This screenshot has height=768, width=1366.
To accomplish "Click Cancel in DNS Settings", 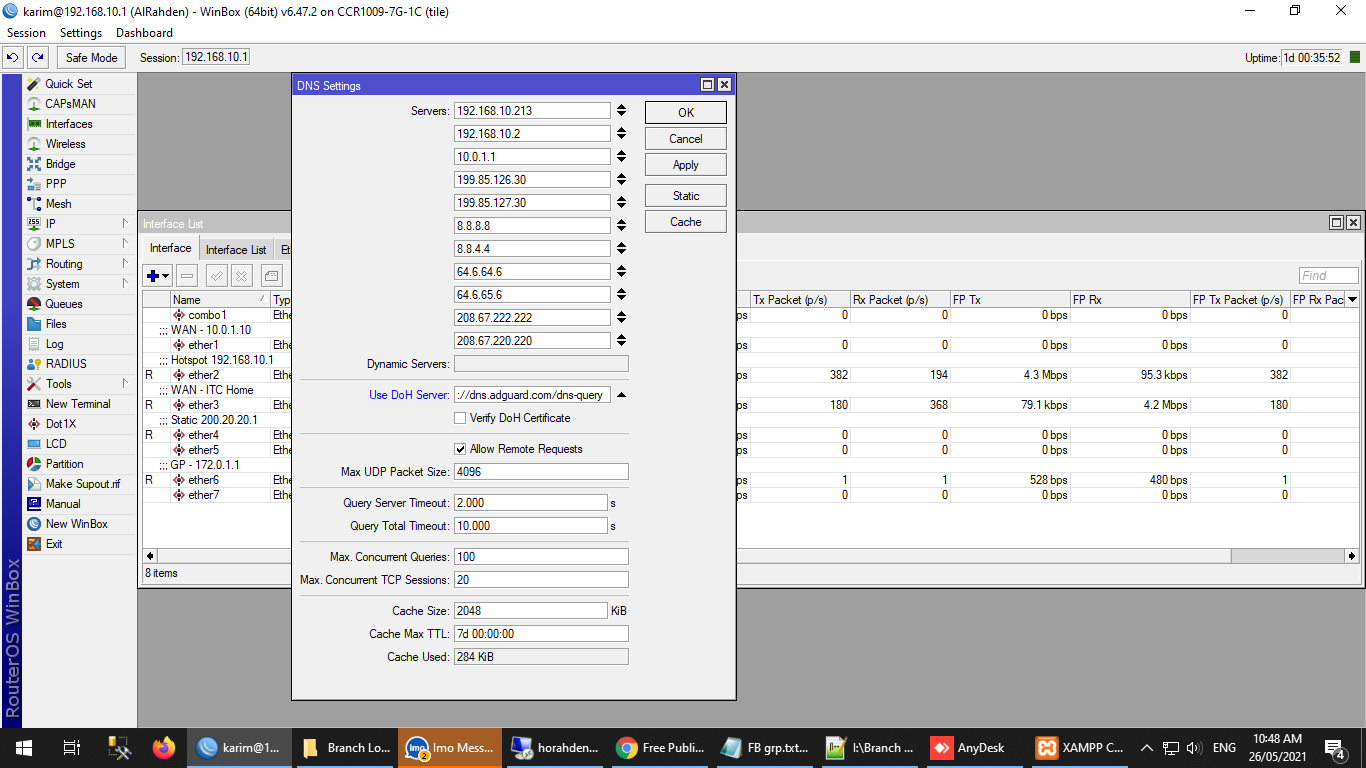I will pos(686,139).
